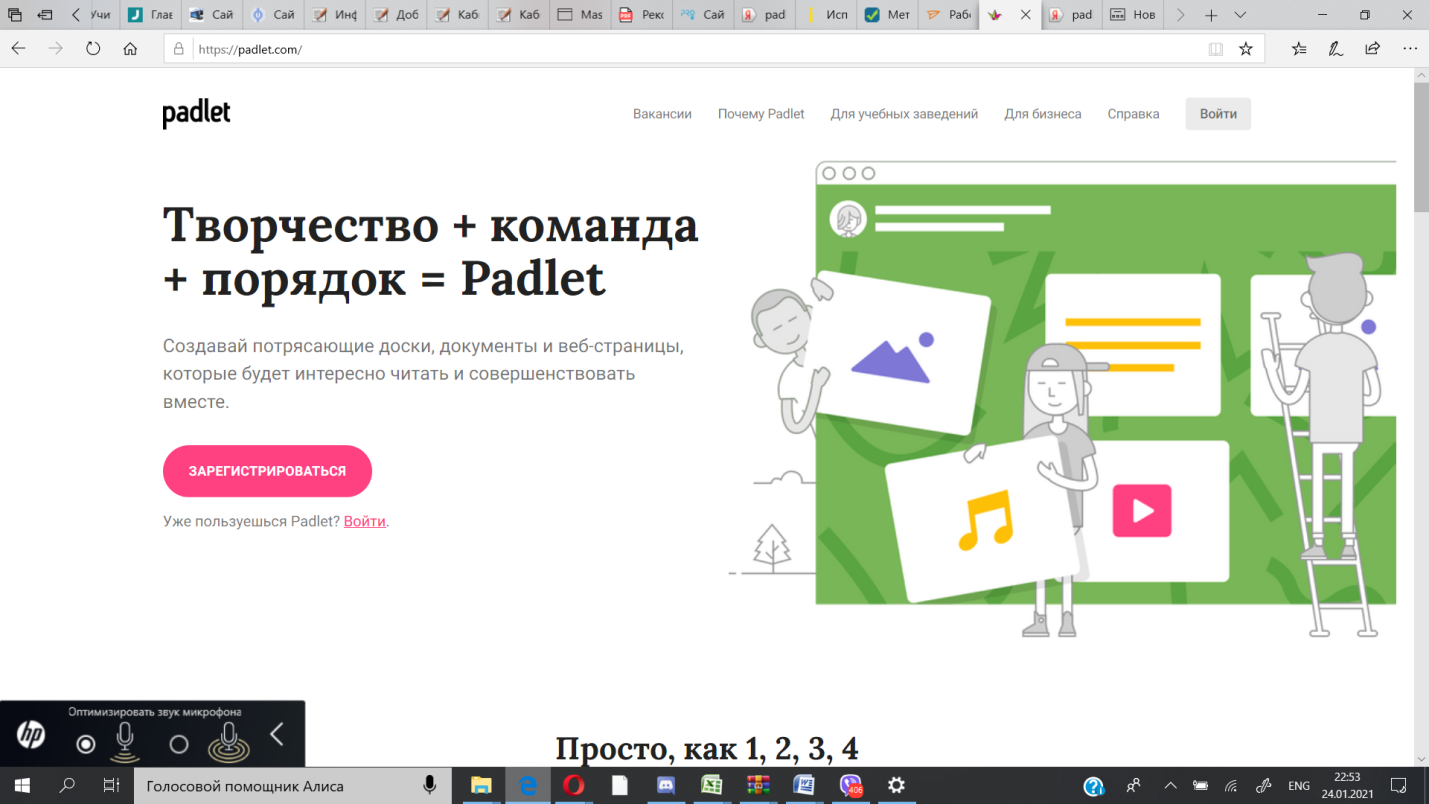
Task: Reload the padlet.com page
Action: pos(93,48)
